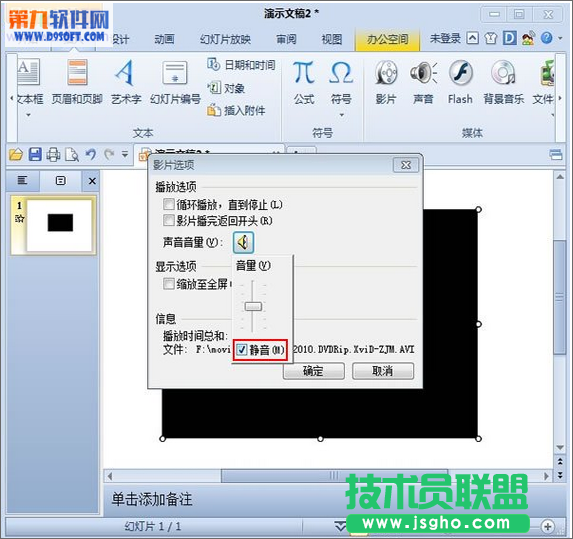Enable loop playback until stopped (循环播放)
The height and width of the screenshot is (539, 573).
(168, 204)
